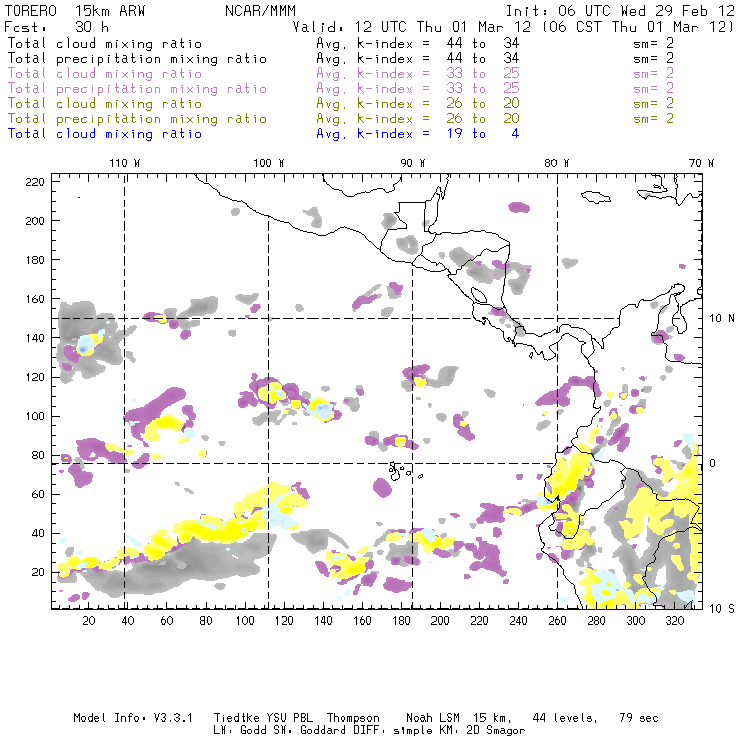740x740 pixels.
Task: Click the "60" tick on the horizontal axis
Action: click(167, 621)
